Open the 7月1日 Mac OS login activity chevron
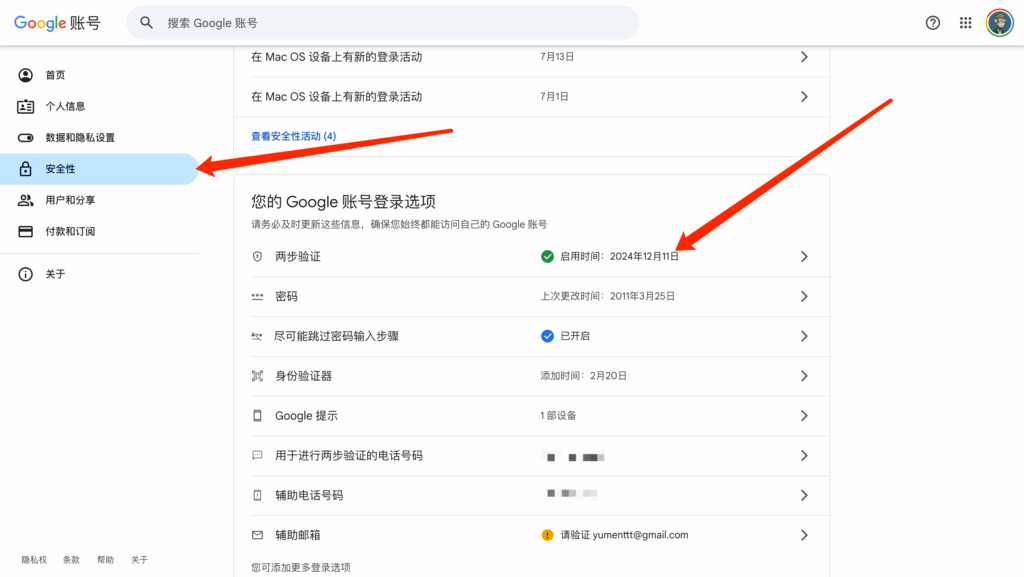The width and height of the screenshot is (1024, 577). (x=804, y=97)
